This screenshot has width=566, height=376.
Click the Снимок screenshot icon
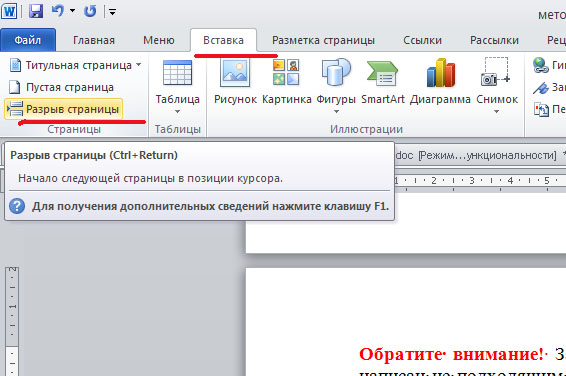click(x=496, y=71)
